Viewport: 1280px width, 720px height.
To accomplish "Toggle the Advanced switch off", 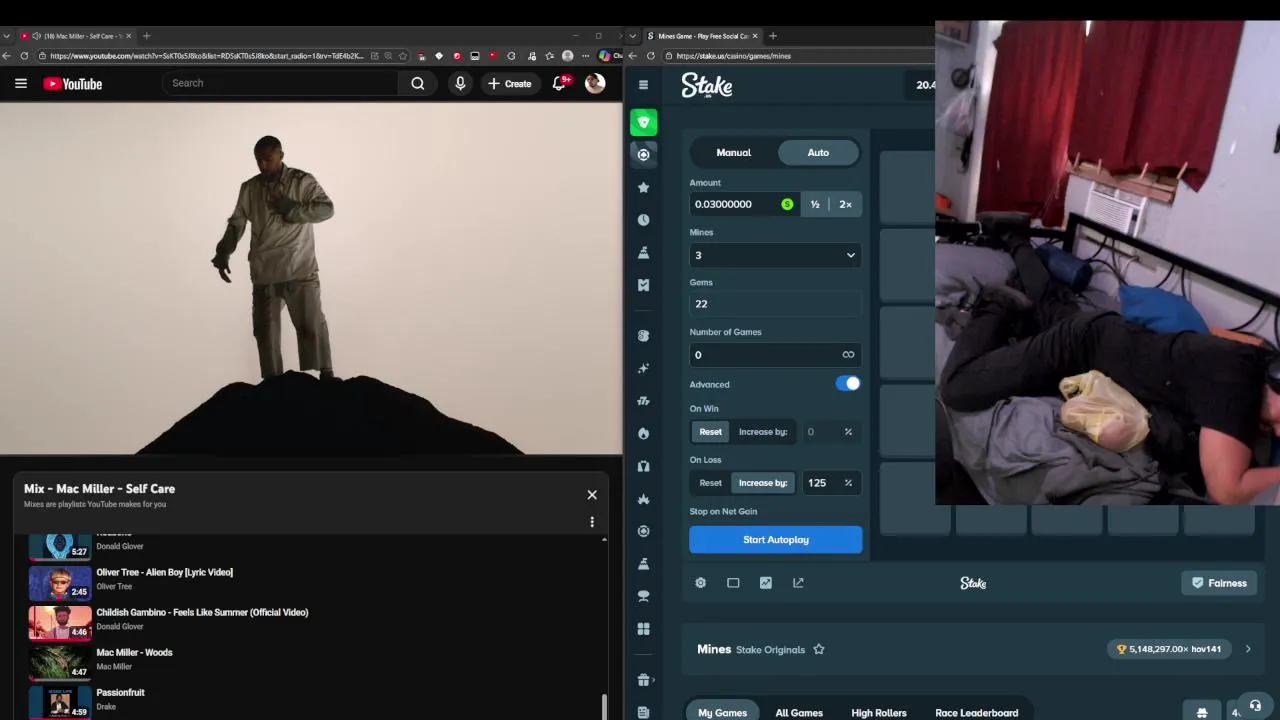I will click(848, 384).
